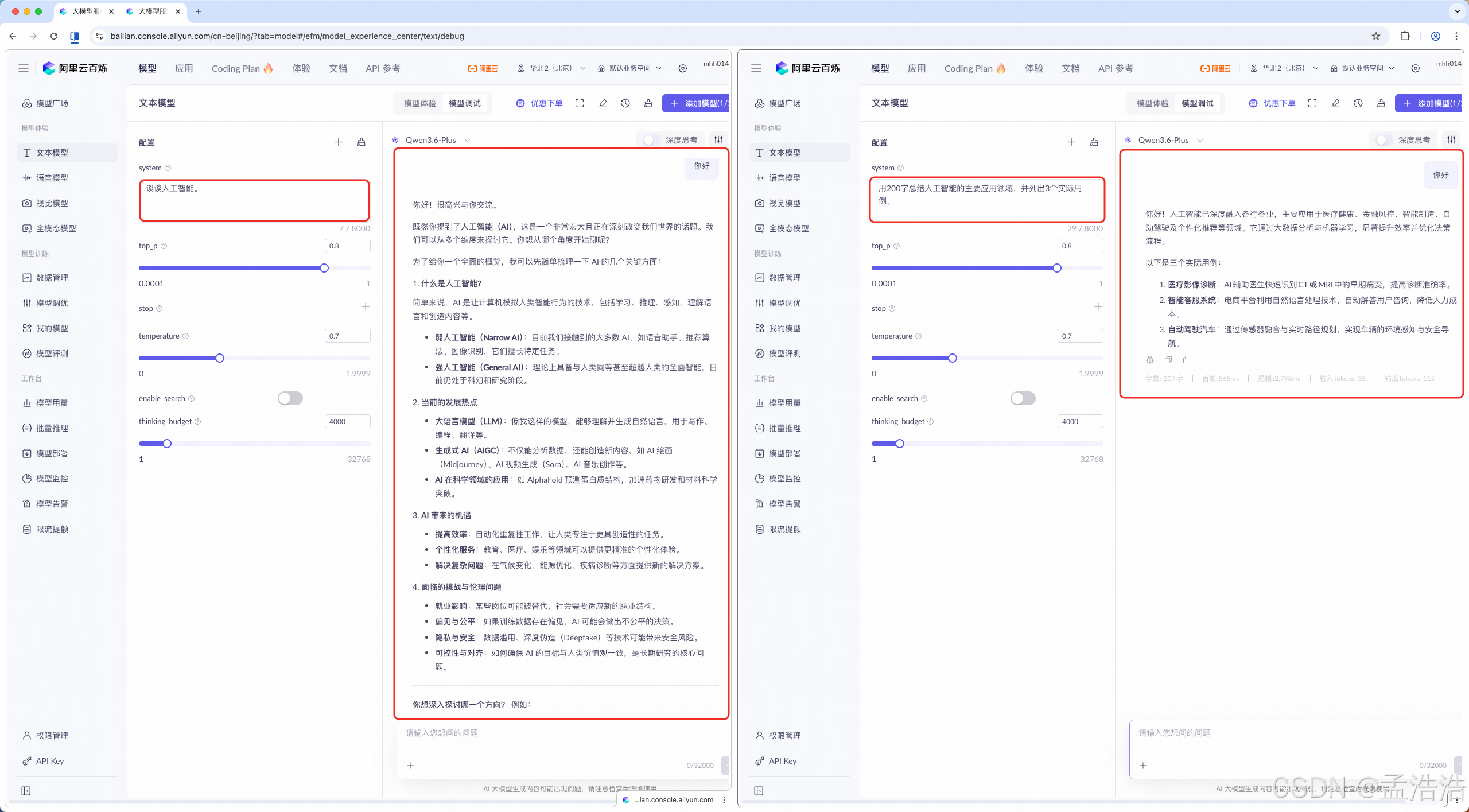Viewport: 1469px width, 812px height.
Task: Add attachment plus in right chat input
Action: click(1143, 766)
